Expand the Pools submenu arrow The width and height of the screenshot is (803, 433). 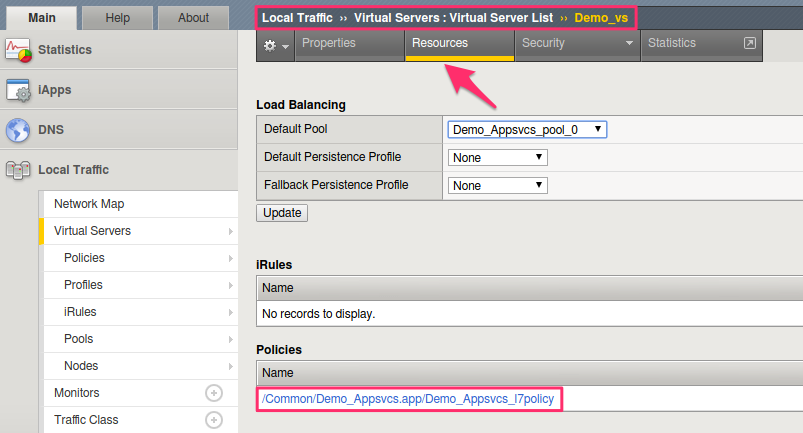pos(230,339)
